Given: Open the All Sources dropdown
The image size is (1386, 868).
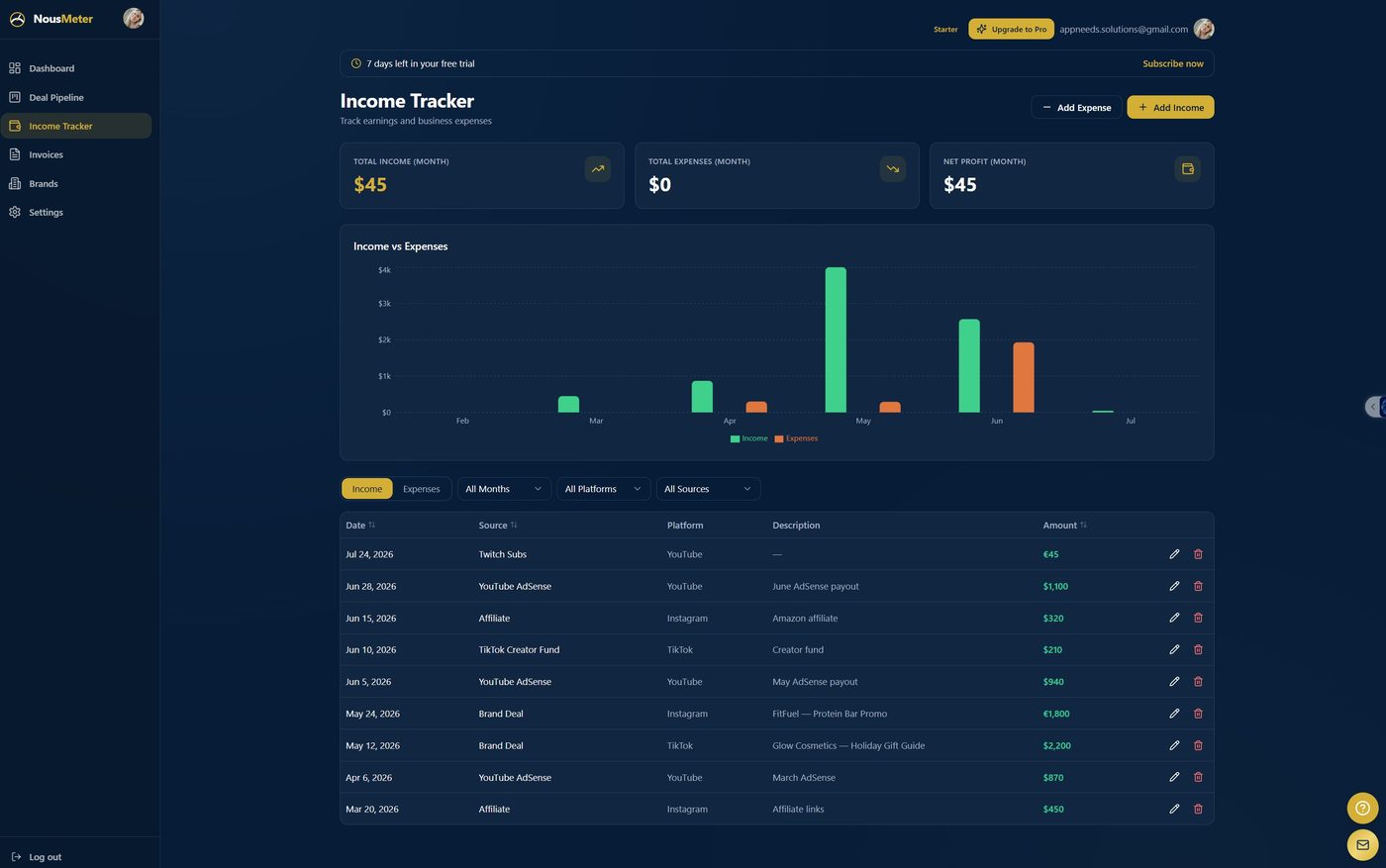Looking at the screenshot, I should (x=708, y=489).
